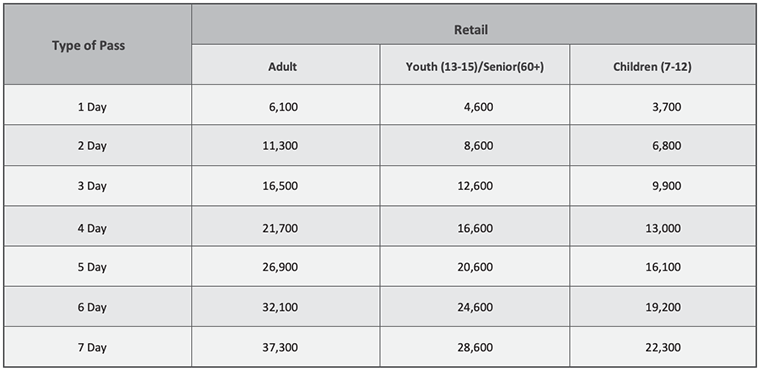Click the 2 Day row label

[x=97, y=145]
